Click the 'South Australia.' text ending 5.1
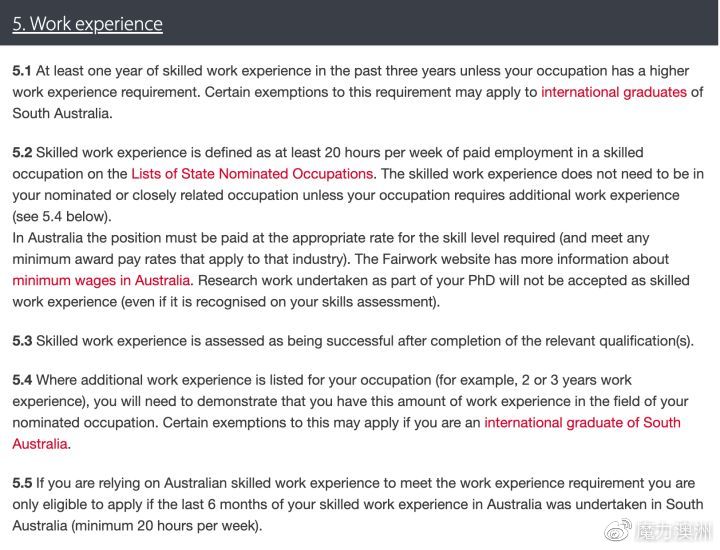 pyautogui.click(x=62, y=113)
